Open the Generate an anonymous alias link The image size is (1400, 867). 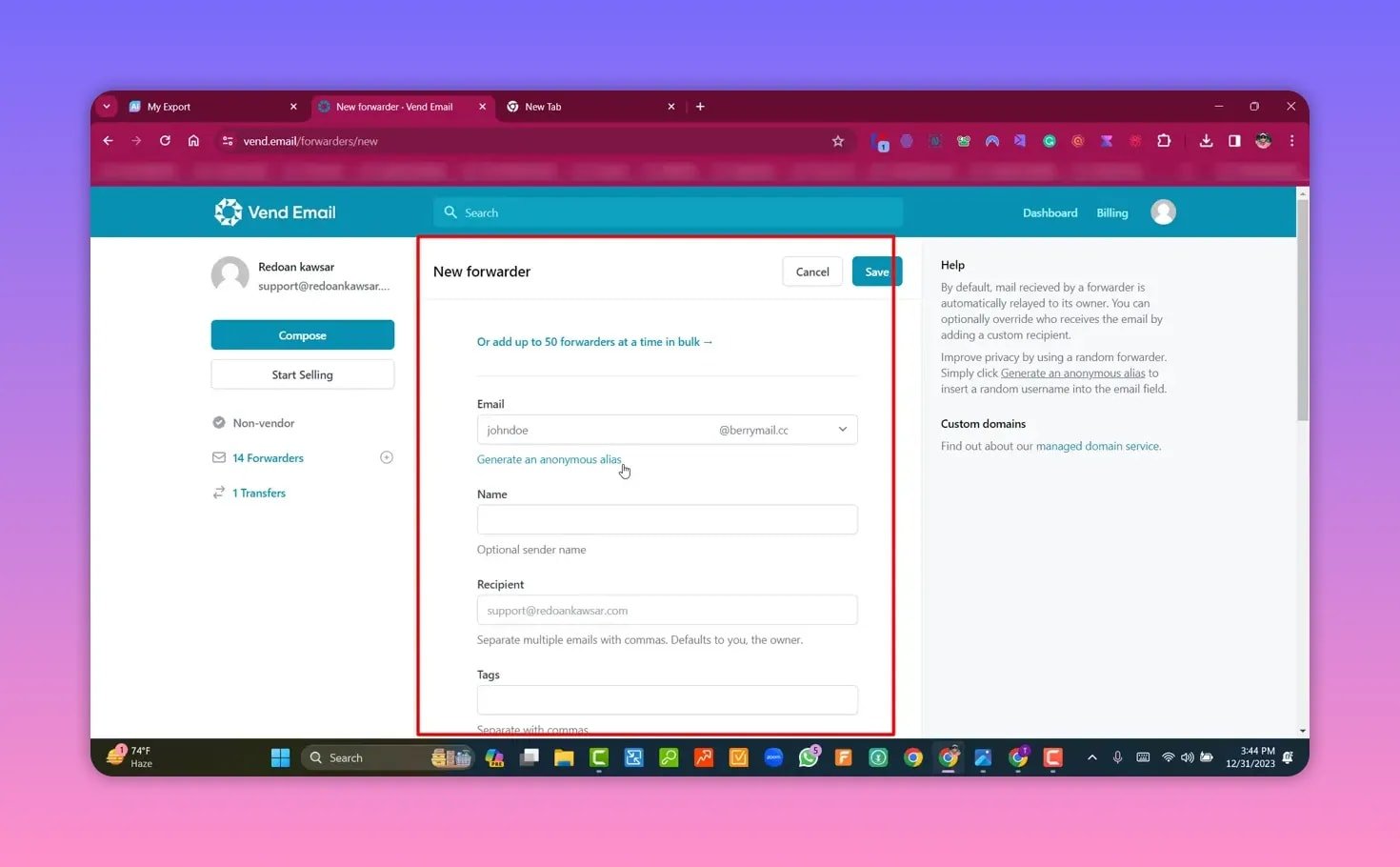coord(550,459)
